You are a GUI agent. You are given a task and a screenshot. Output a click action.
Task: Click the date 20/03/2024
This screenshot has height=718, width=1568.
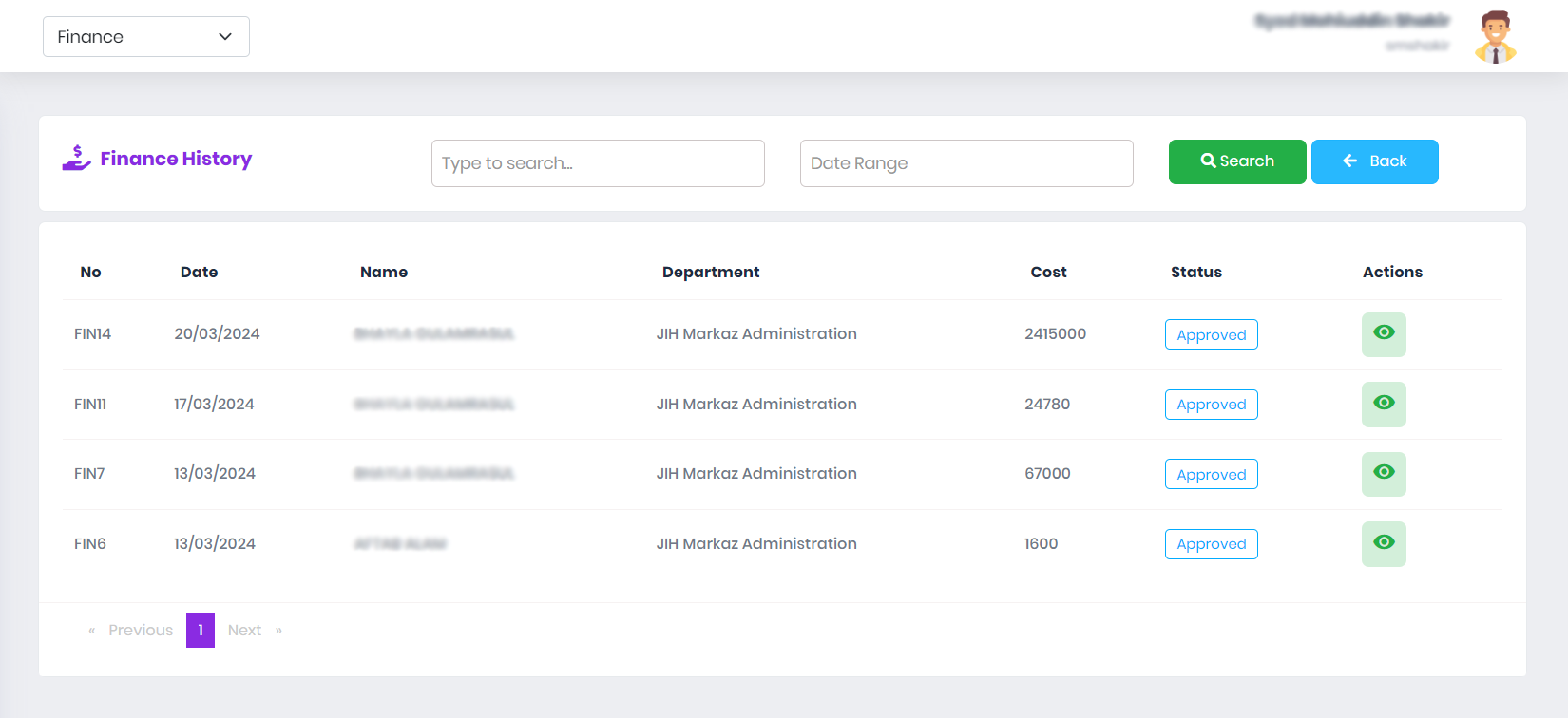(217, 334)
